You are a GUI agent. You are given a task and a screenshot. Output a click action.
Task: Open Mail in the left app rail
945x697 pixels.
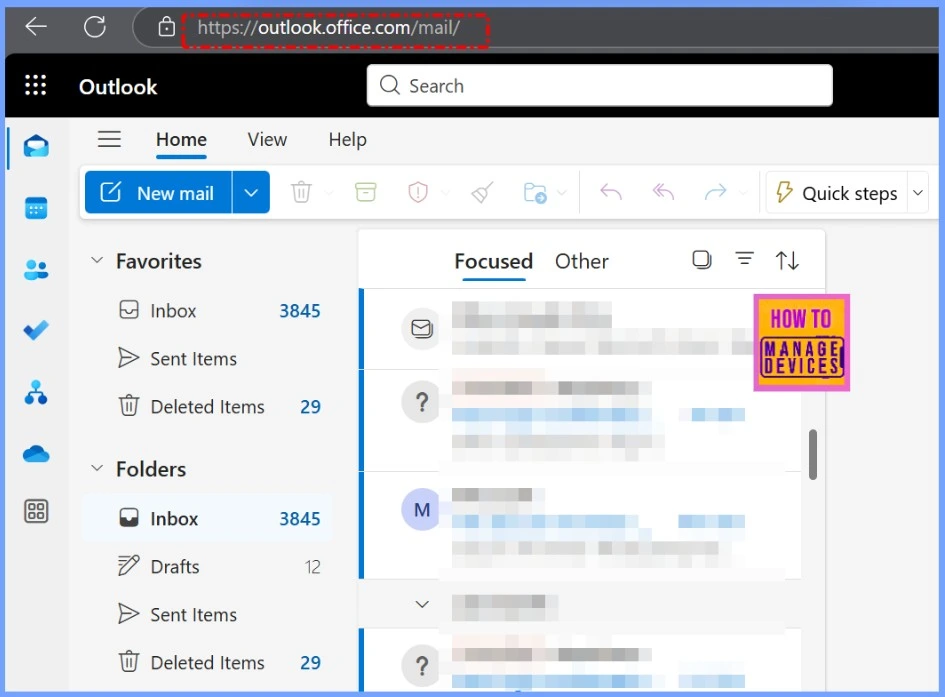36,146
